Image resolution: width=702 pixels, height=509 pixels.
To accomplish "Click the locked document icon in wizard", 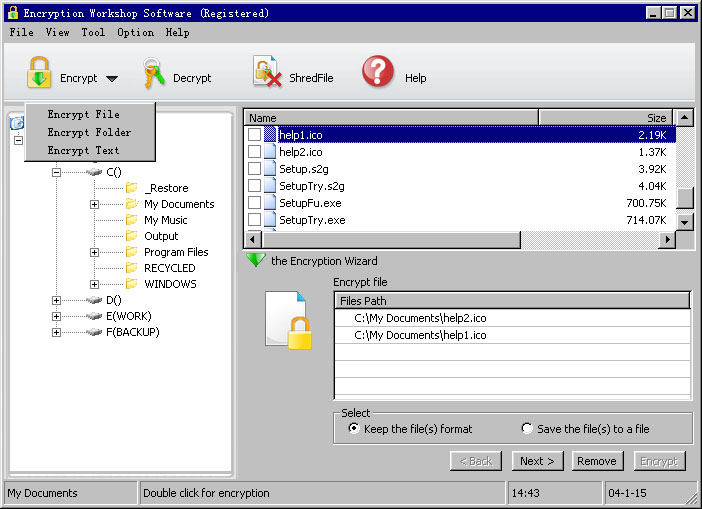I will point(288,320).
